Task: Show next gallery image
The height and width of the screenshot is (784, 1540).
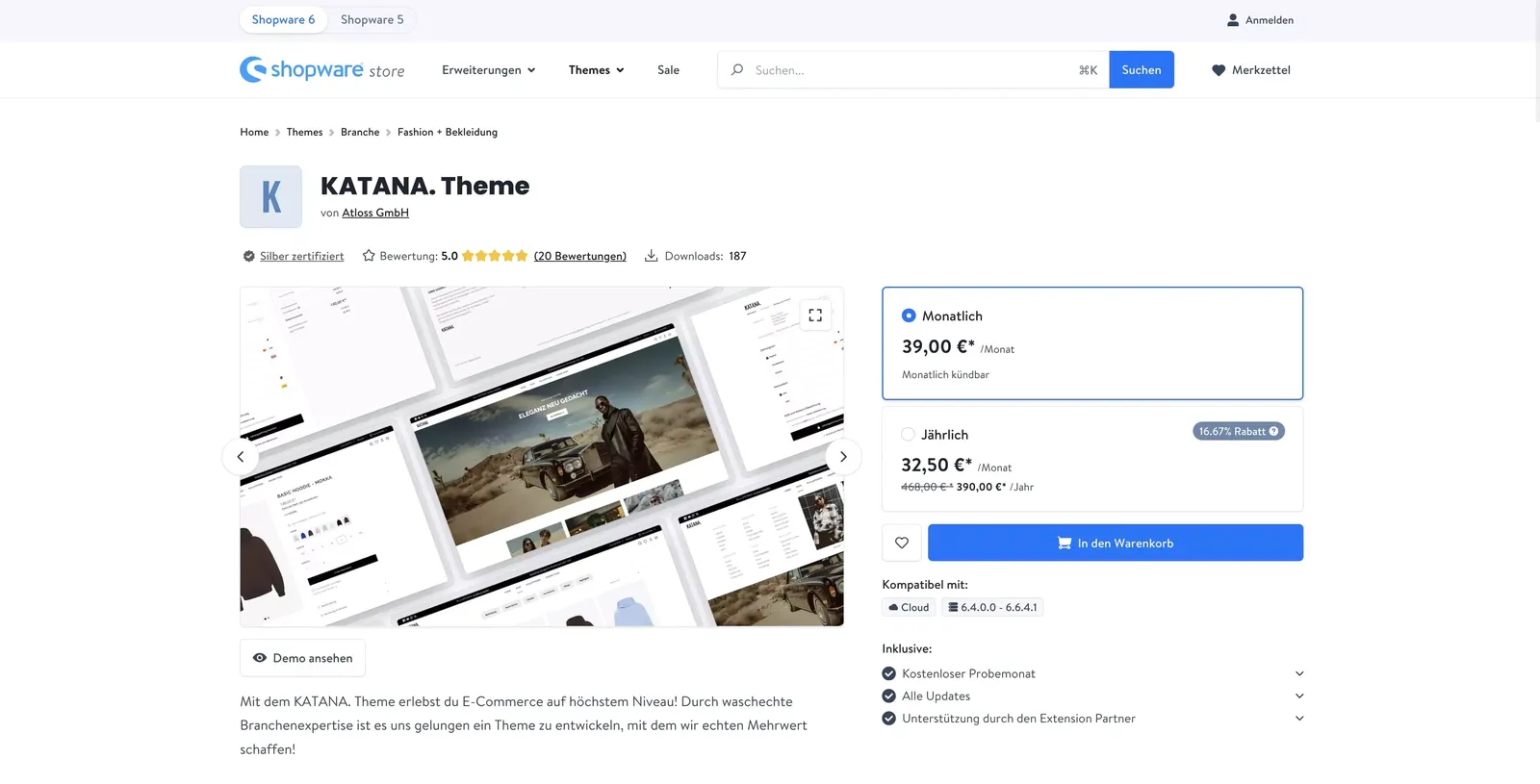Action: (843, 457)
